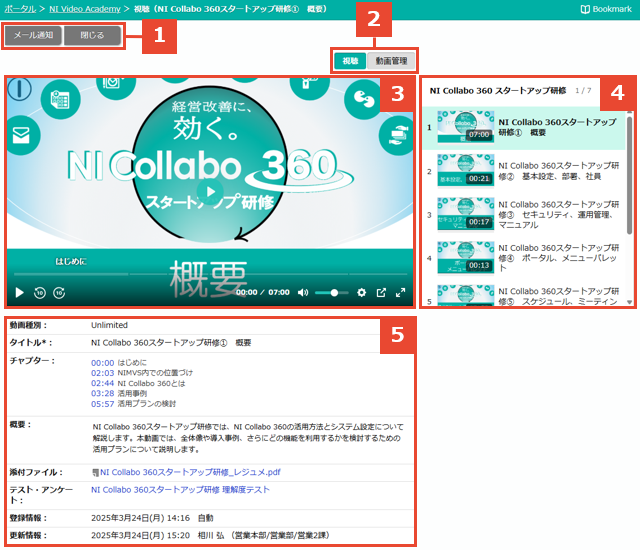Open 研修④ ポータル、メニューパレット title
This screenshot has width=640, height=550.
click(x=559, y=258)
